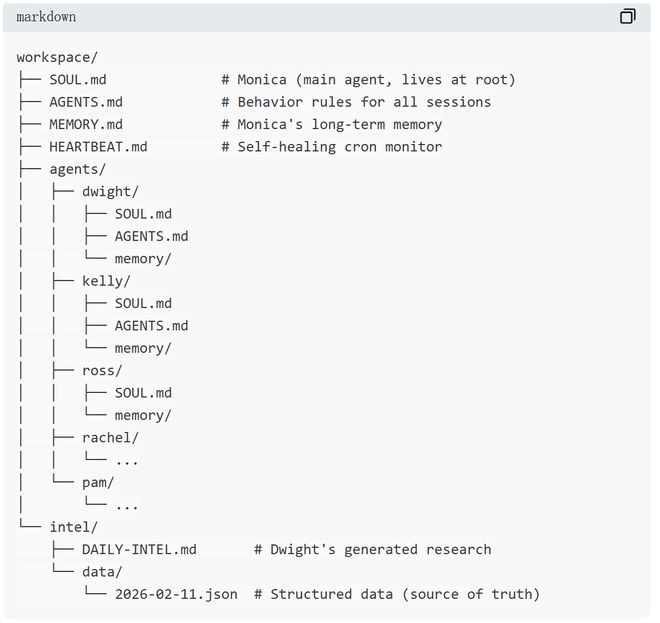Click the agents/ folder entry

click(x=77, y=169)
